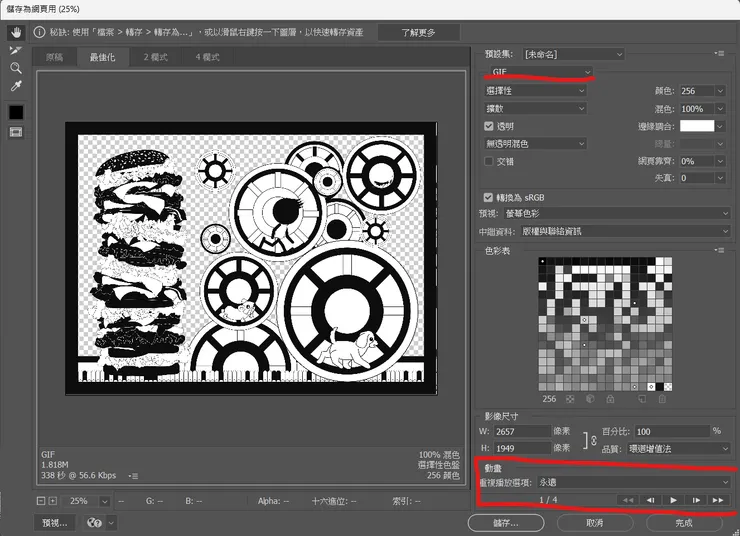Delete selected color trash icon

662,399
